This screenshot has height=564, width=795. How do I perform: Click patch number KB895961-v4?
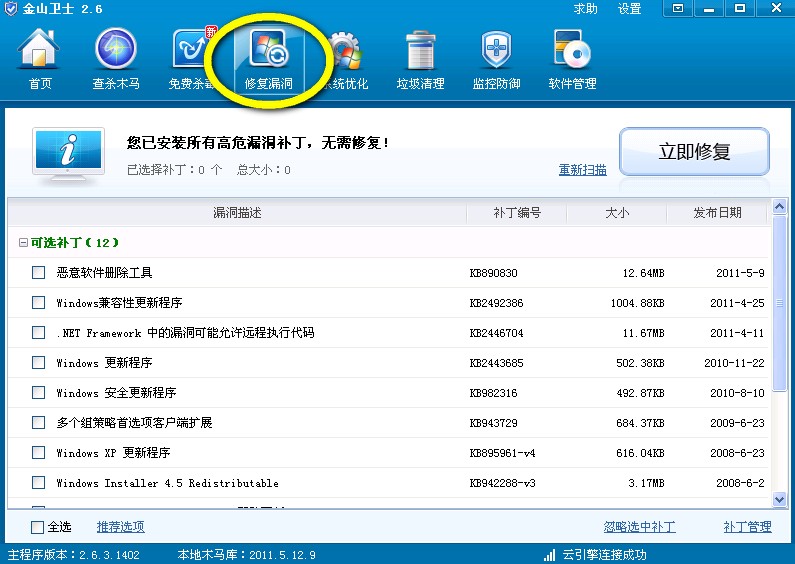click(502, 453)
